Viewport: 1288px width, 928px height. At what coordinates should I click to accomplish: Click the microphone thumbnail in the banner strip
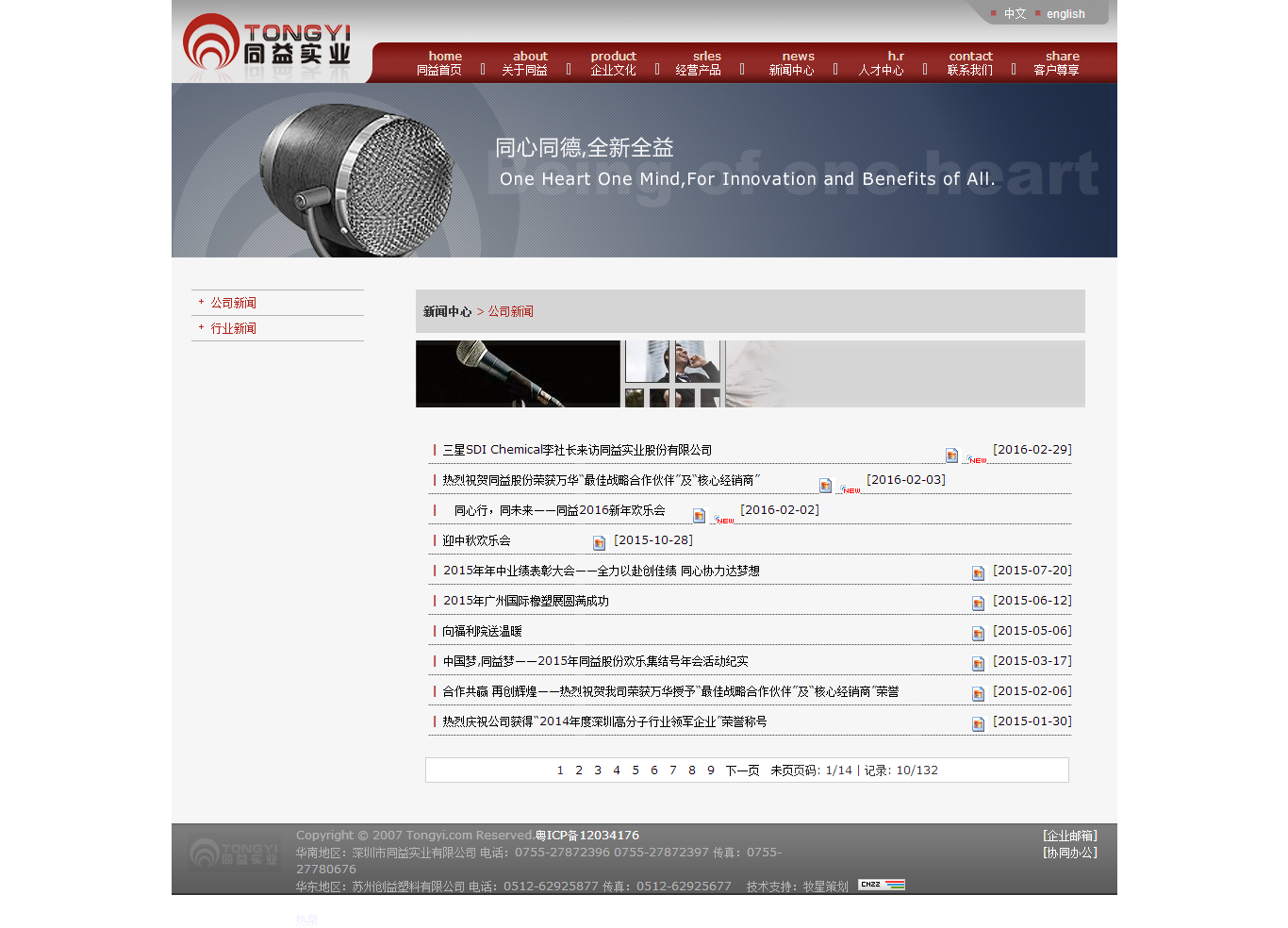(x=518, y=373)
